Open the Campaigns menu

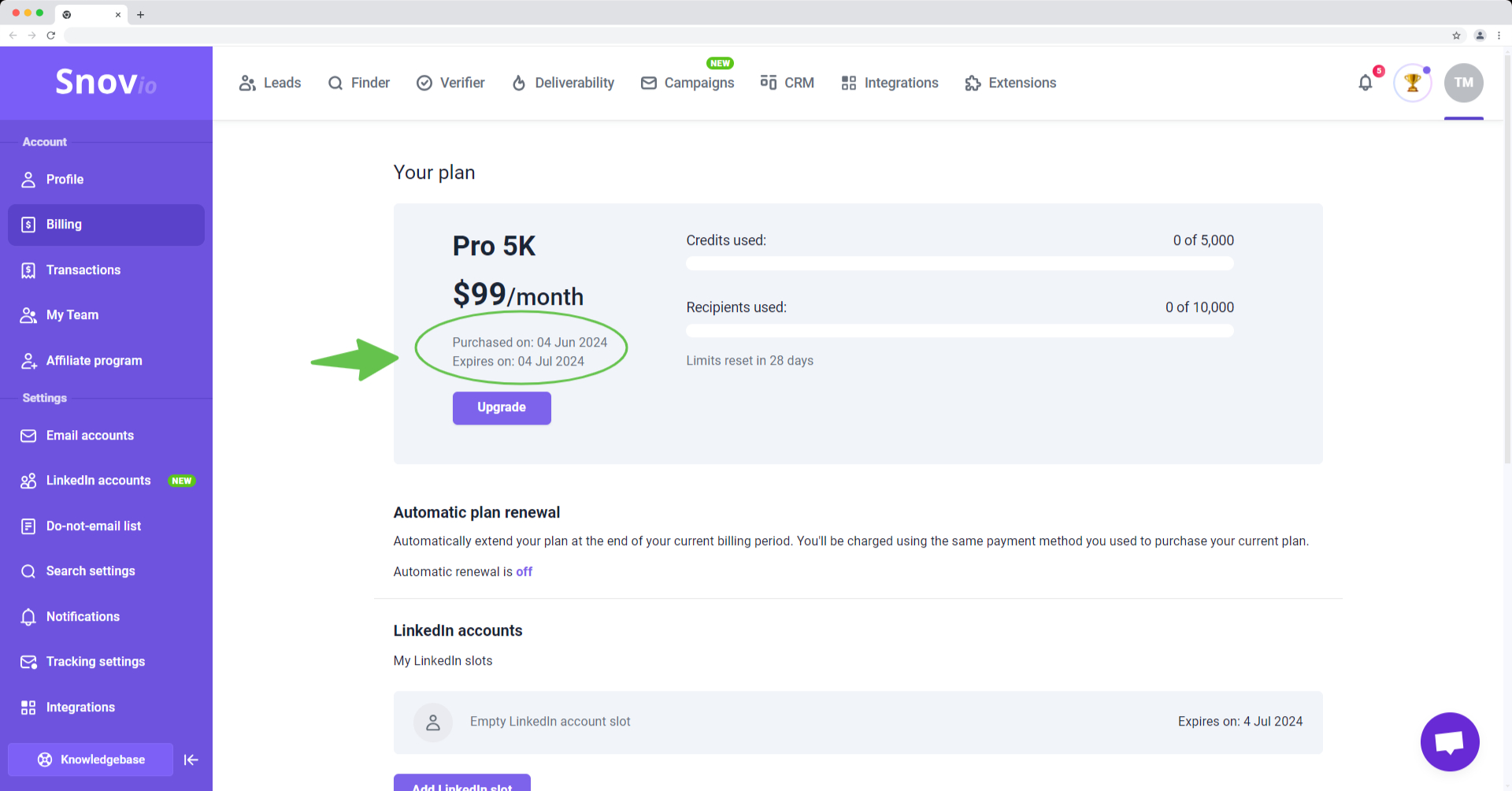click(687, 83)
